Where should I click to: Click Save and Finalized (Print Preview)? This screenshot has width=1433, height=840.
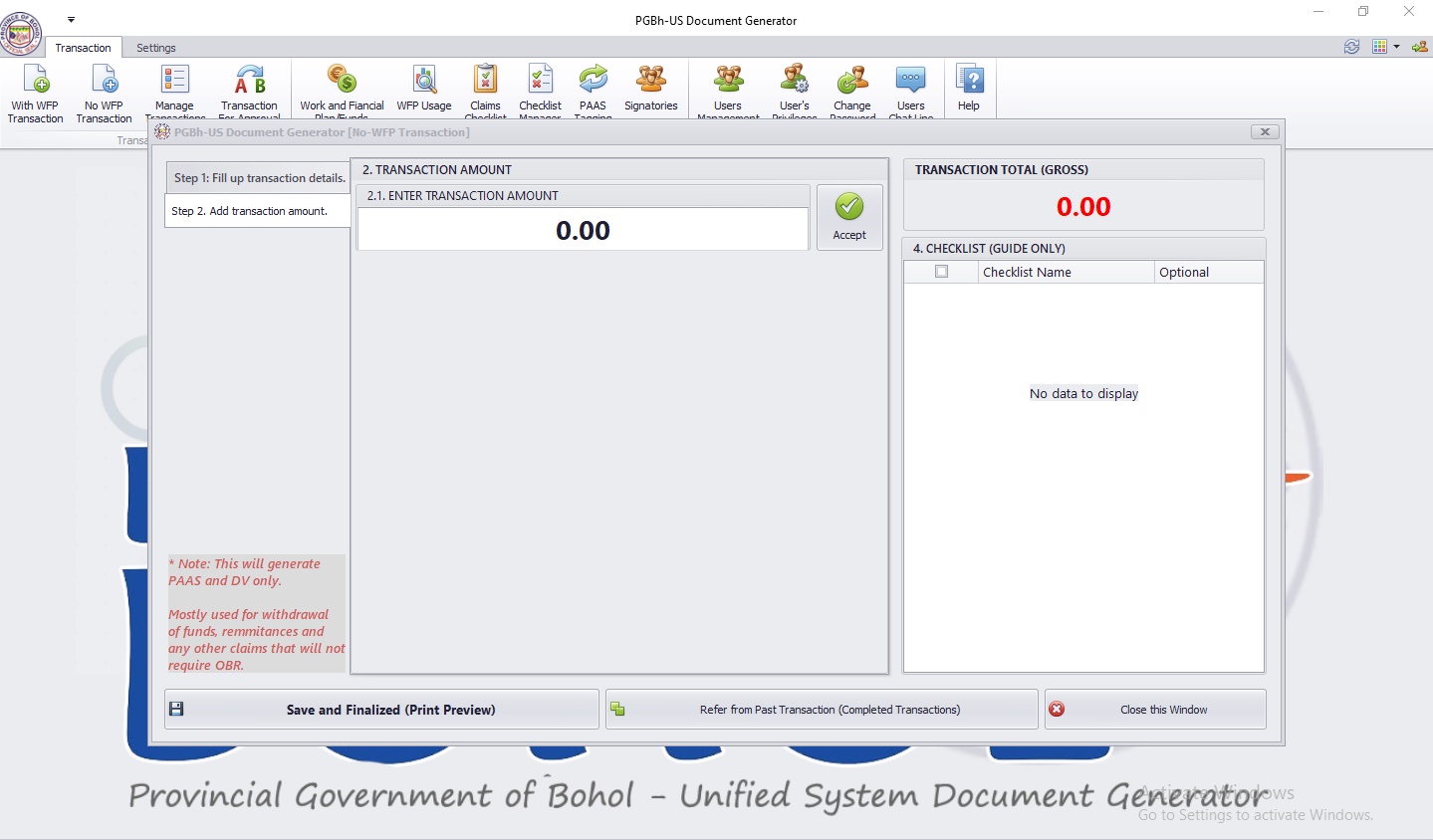coord(381,710)
